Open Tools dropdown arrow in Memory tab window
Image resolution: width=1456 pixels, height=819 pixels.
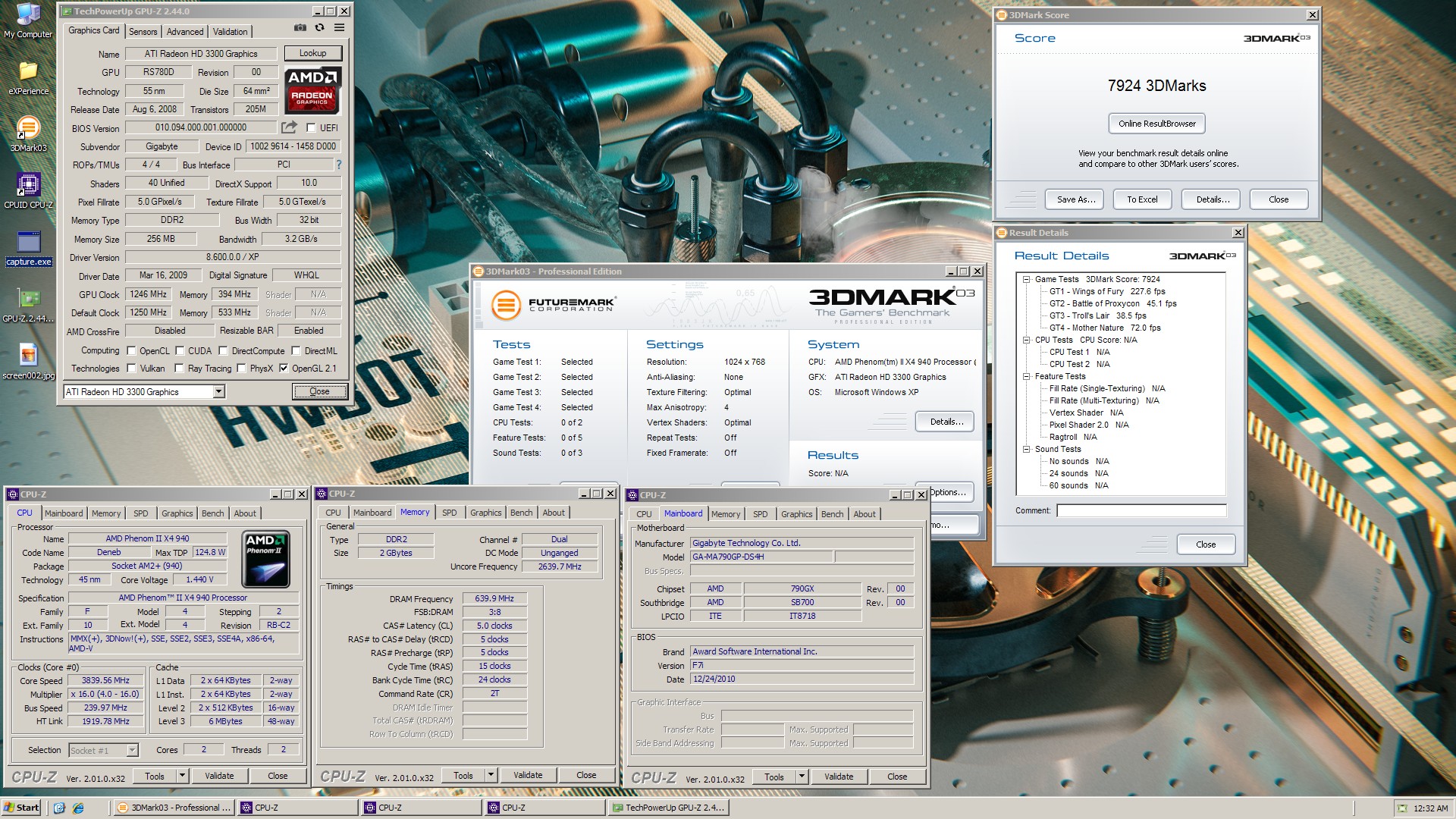491,775
